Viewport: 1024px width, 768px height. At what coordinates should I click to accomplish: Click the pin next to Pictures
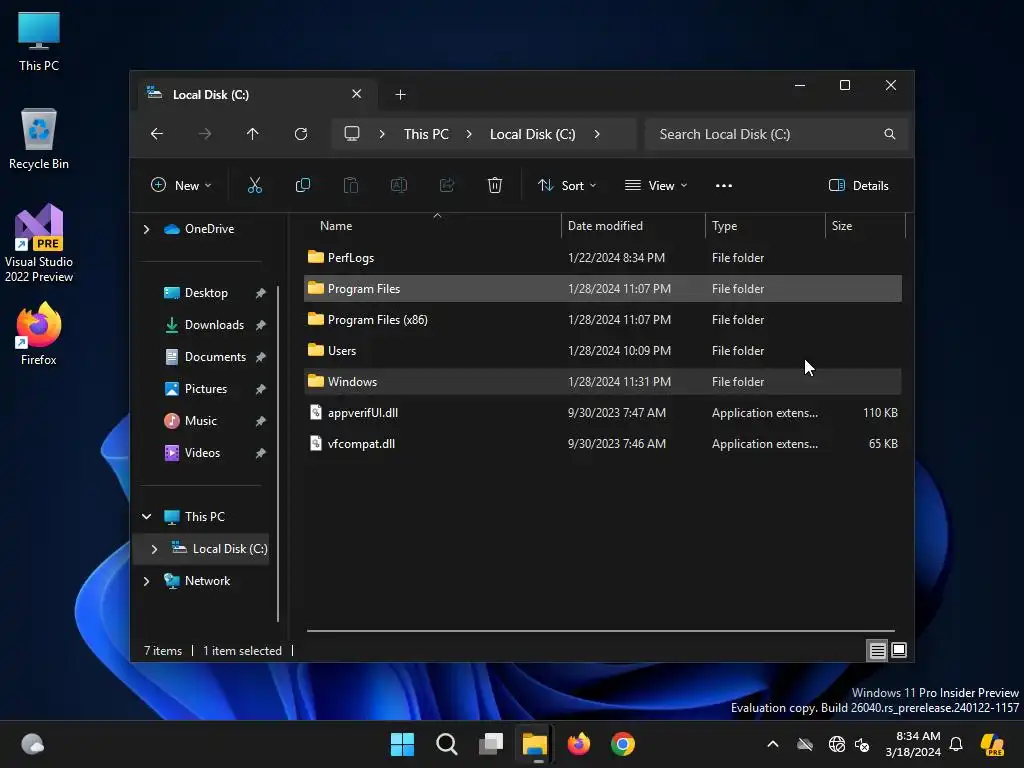pyautogui.click(x=261, y=389)
